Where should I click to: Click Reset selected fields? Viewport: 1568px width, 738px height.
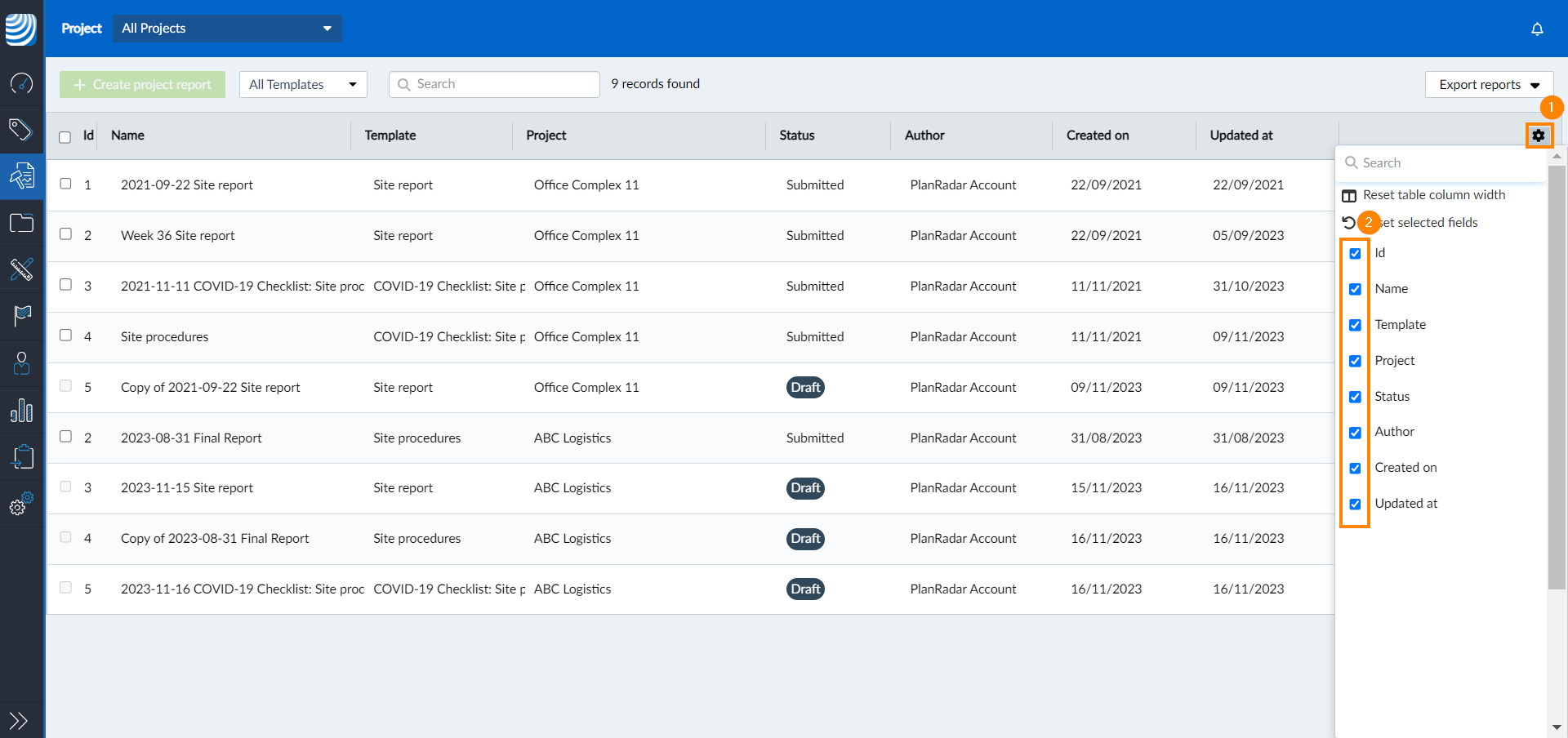(1427, 222)
